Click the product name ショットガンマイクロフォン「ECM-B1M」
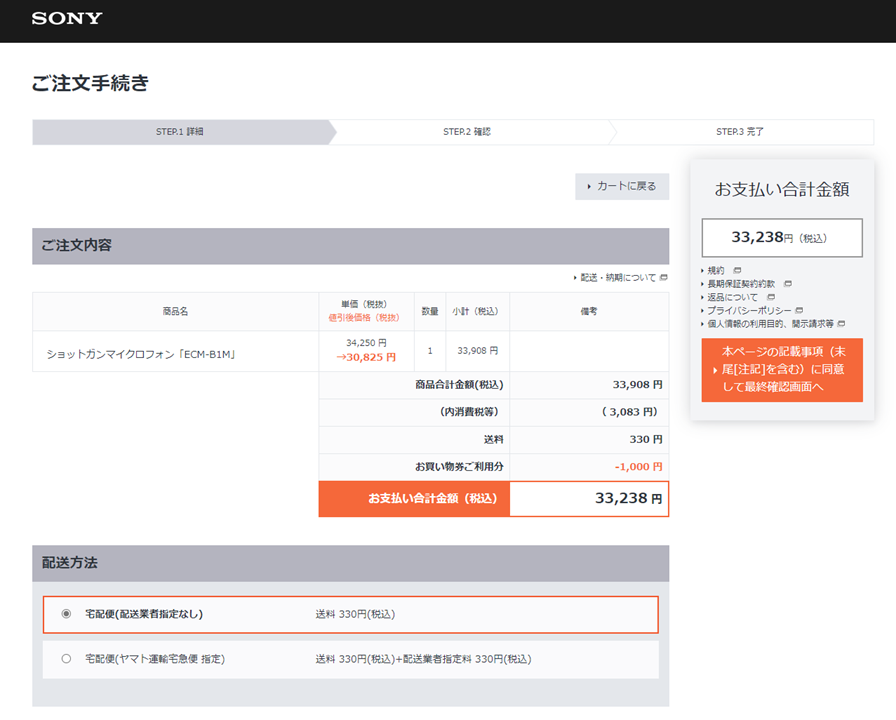Image resolution: width=896 pixels, height=720 pixels. coord(141,354)
